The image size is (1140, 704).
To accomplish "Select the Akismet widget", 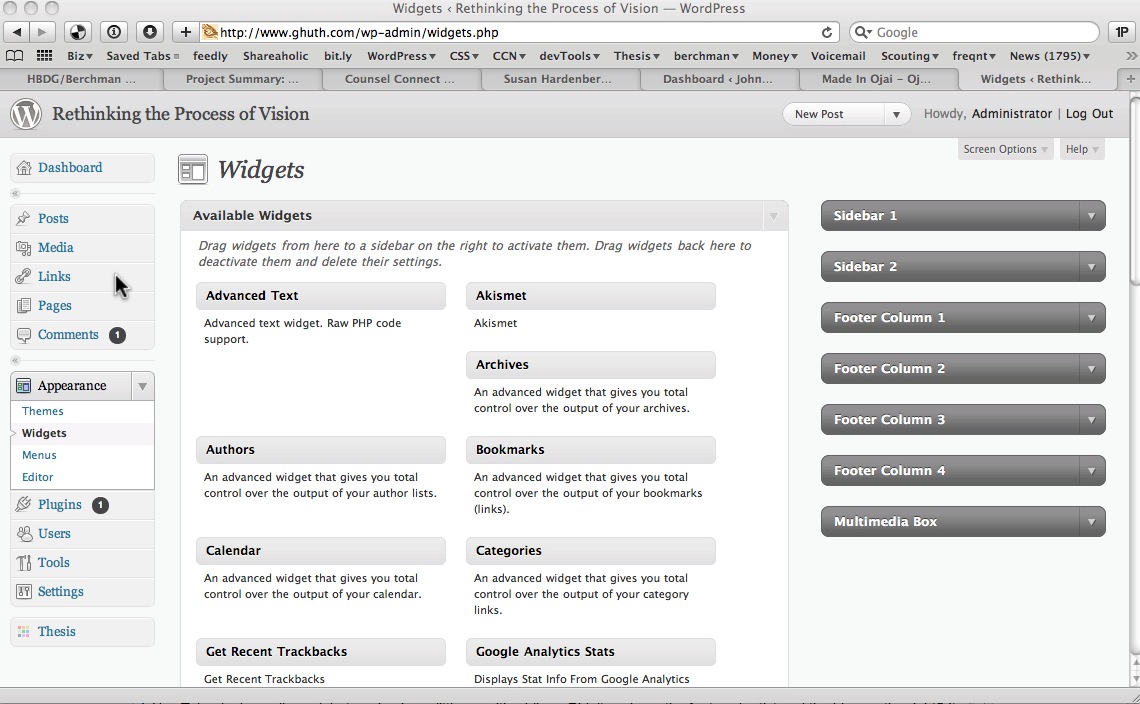I will tap(590, 296).
